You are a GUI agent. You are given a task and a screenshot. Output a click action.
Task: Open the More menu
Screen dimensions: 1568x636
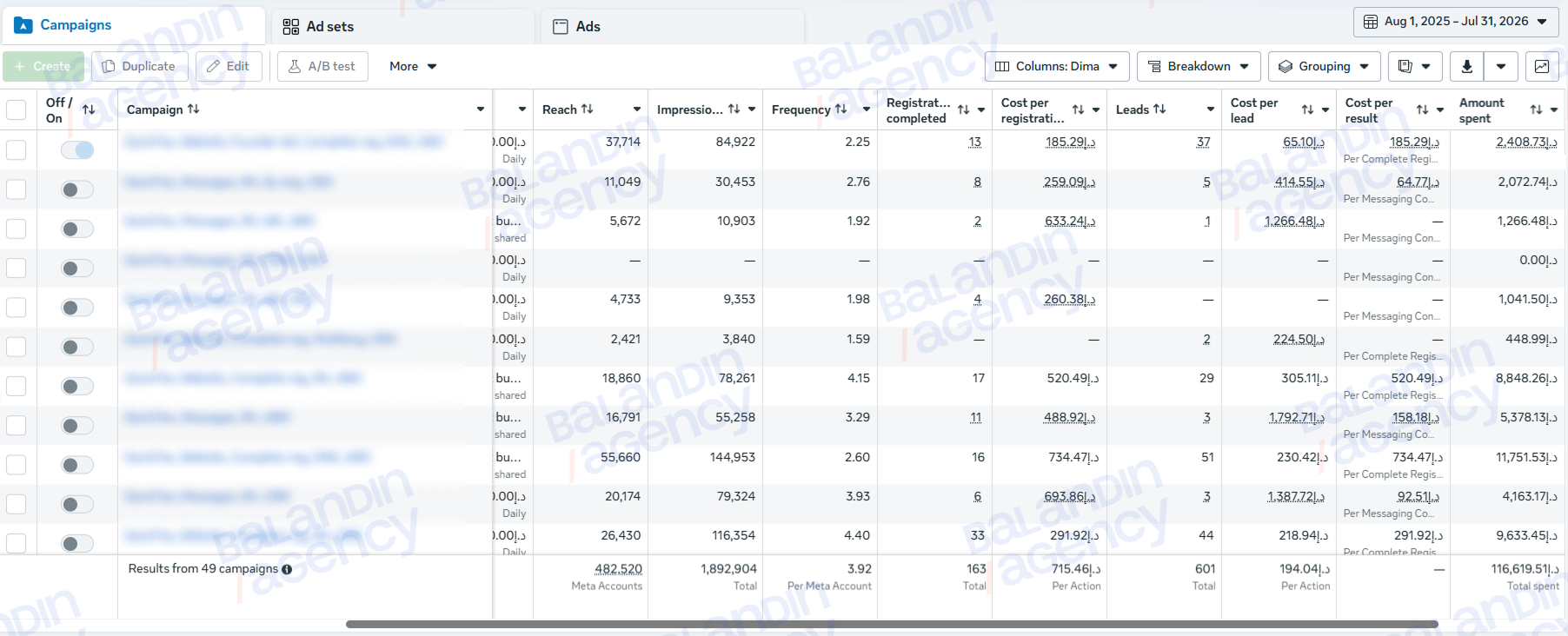point(413,66)
